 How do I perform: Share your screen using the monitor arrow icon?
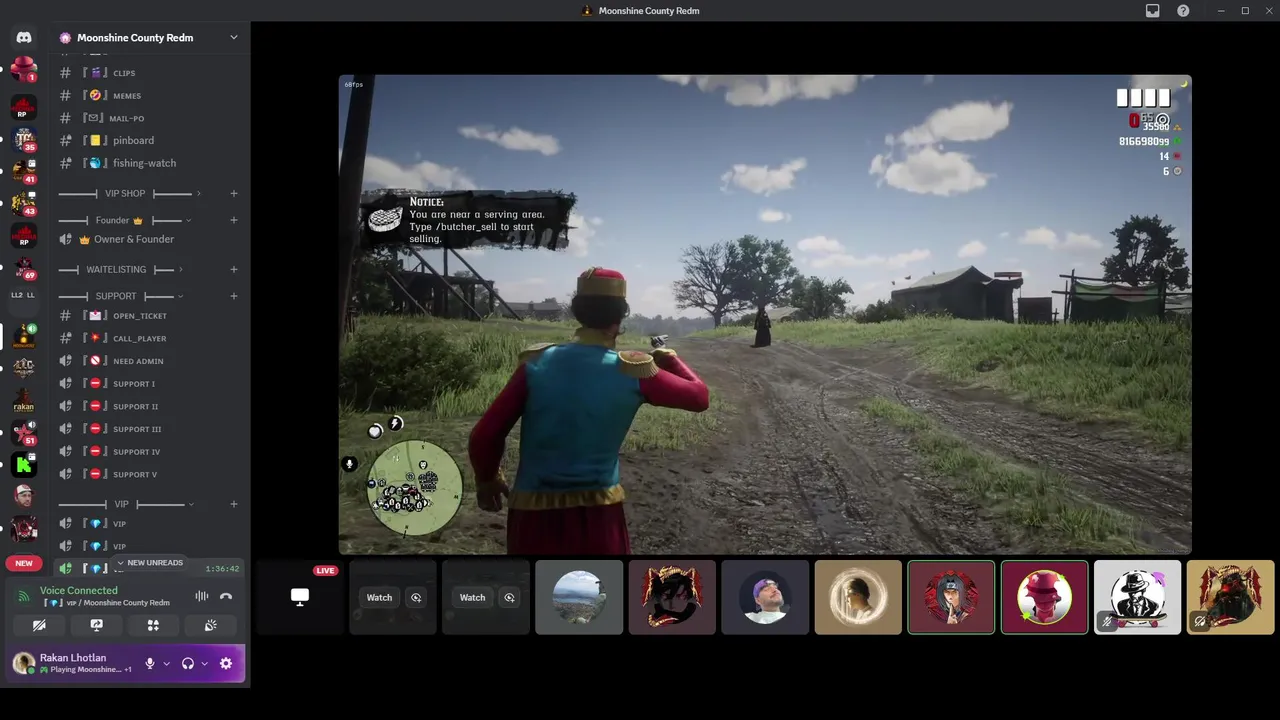click(x=96, y=625)
